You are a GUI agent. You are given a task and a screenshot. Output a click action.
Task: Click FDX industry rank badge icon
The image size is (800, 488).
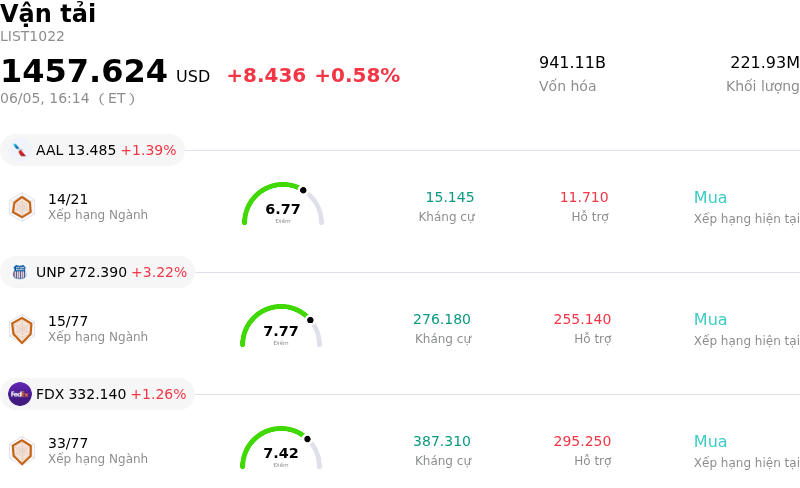pyautogui.click(x=22, y=451)
